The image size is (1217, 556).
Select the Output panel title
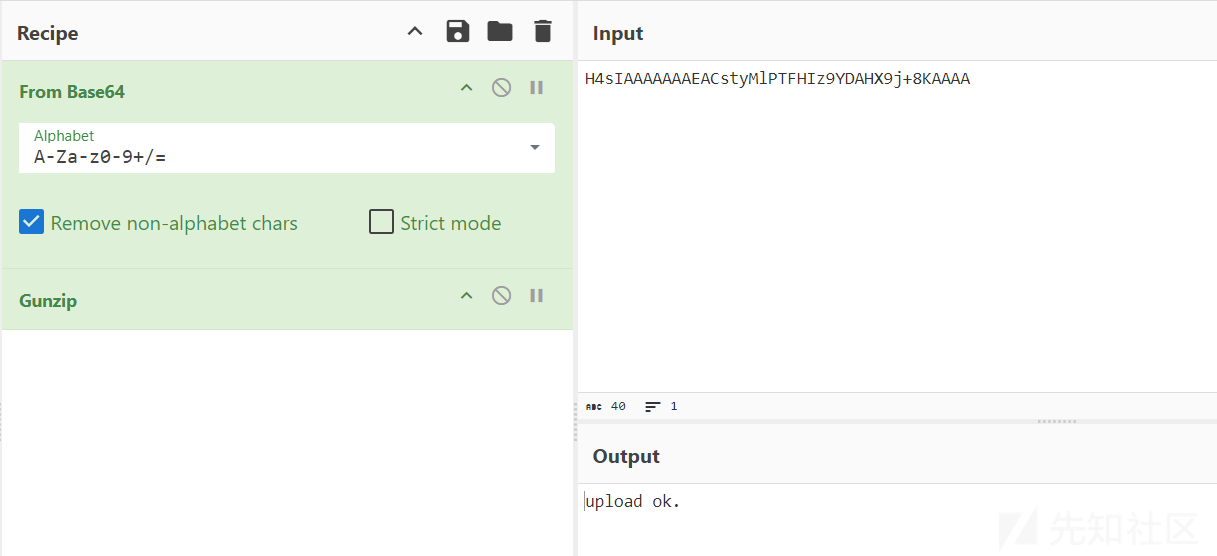[x=626, y=456]
